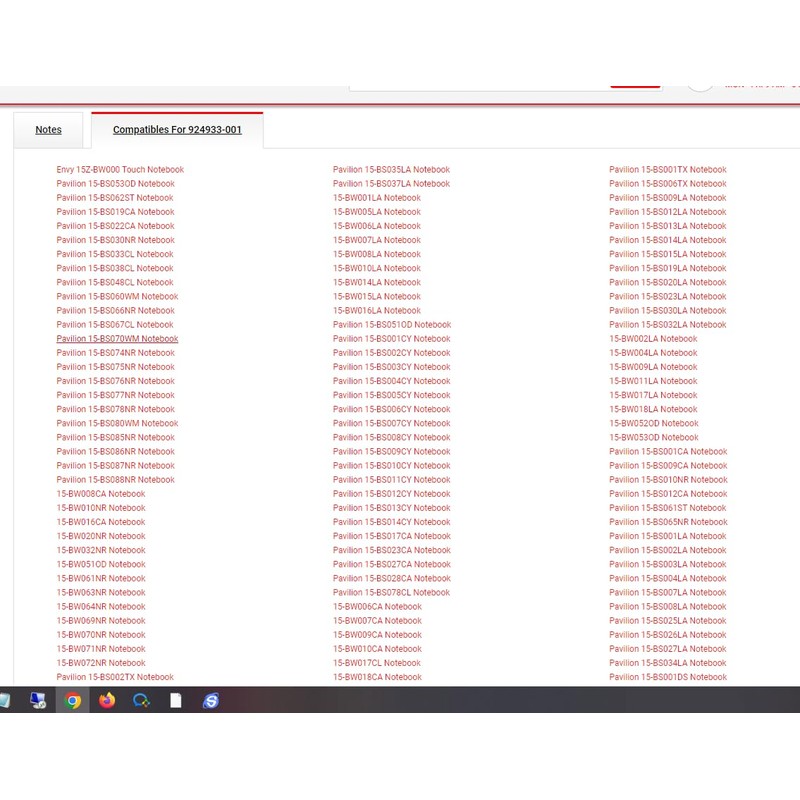This screenshot has height=800, width=800.
Task: Select the 15-BW008CA Notebook link
Action: click(101, 494)
